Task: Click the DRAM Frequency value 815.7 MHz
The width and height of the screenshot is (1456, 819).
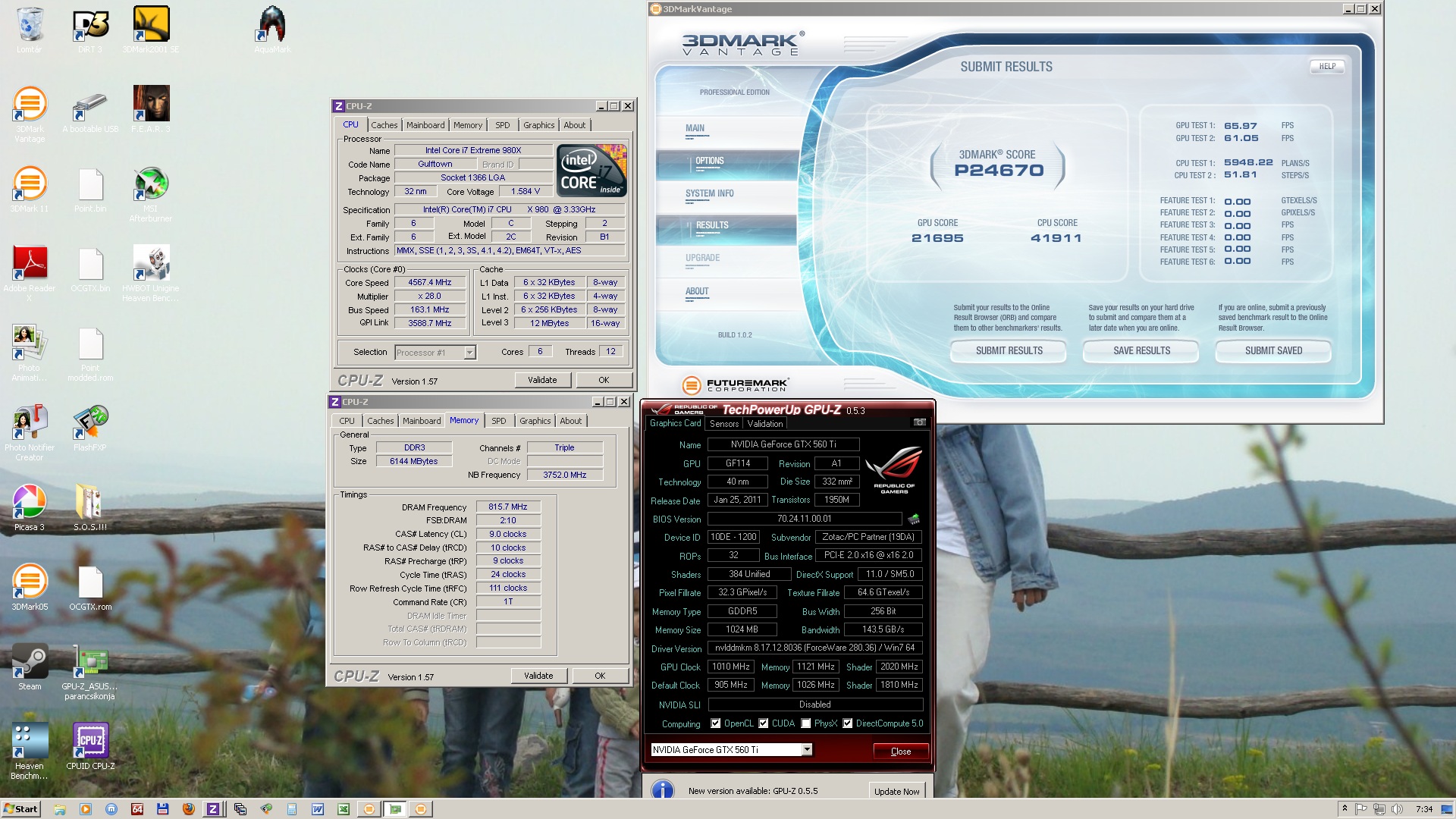Action: (x=508, y=507)
